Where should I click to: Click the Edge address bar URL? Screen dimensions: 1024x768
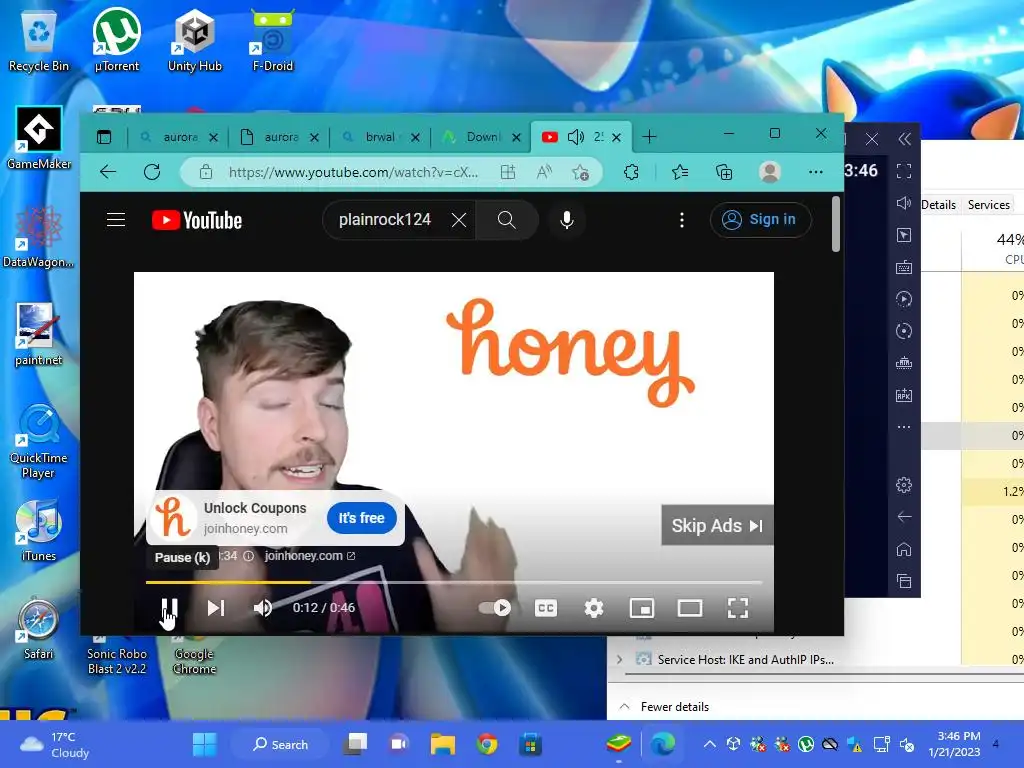pos(353,172)
